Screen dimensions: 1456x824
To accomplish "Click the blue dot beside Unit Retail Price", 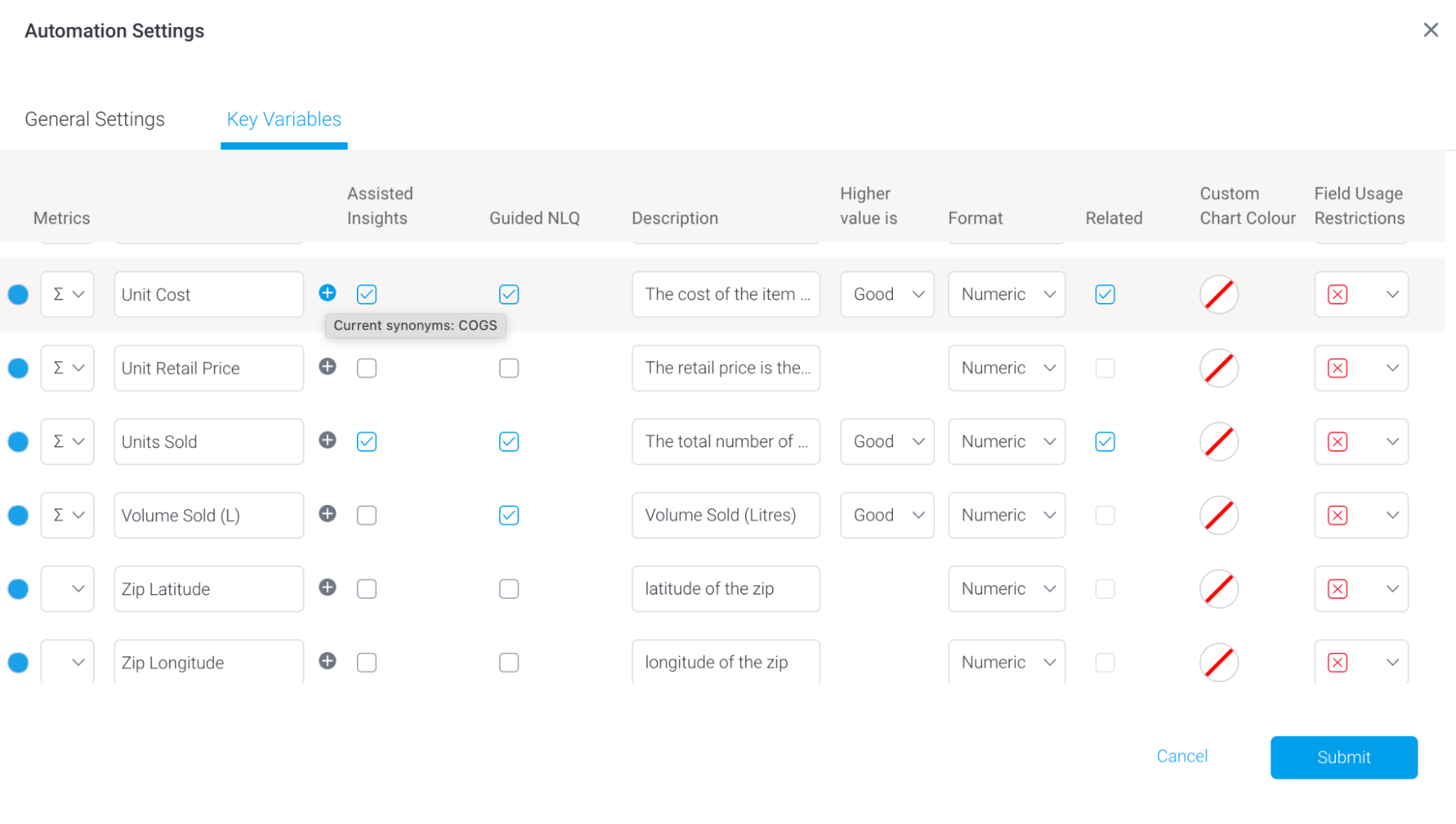I will click(x=18, y=368).
